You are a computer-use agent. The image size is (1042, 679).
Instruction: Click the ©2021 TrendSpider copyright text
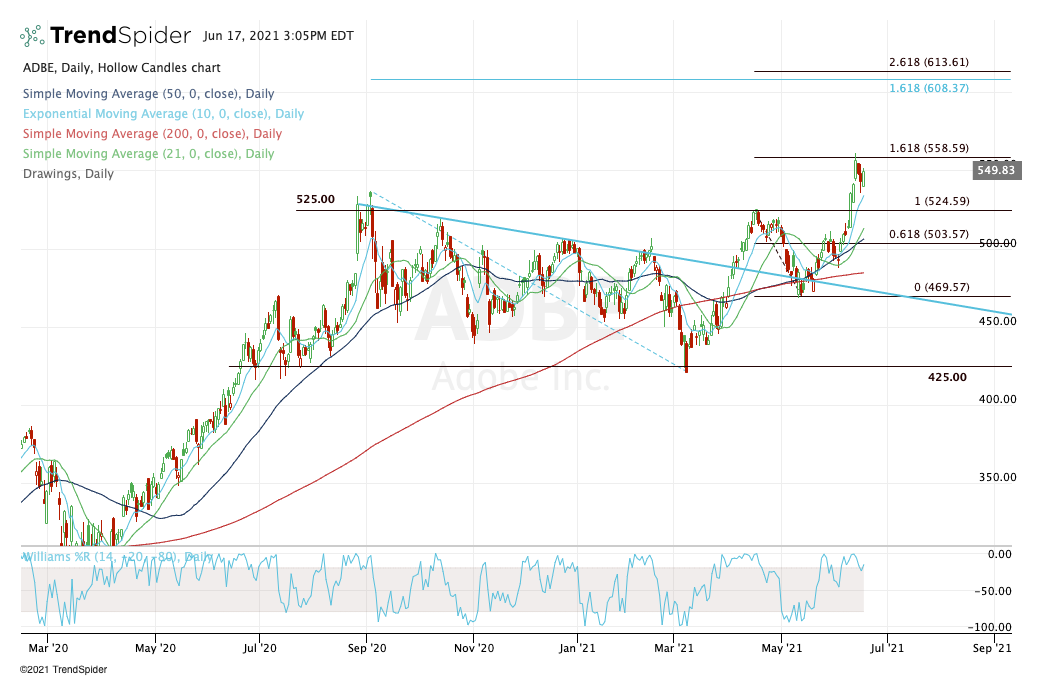(x=63, y=670)
